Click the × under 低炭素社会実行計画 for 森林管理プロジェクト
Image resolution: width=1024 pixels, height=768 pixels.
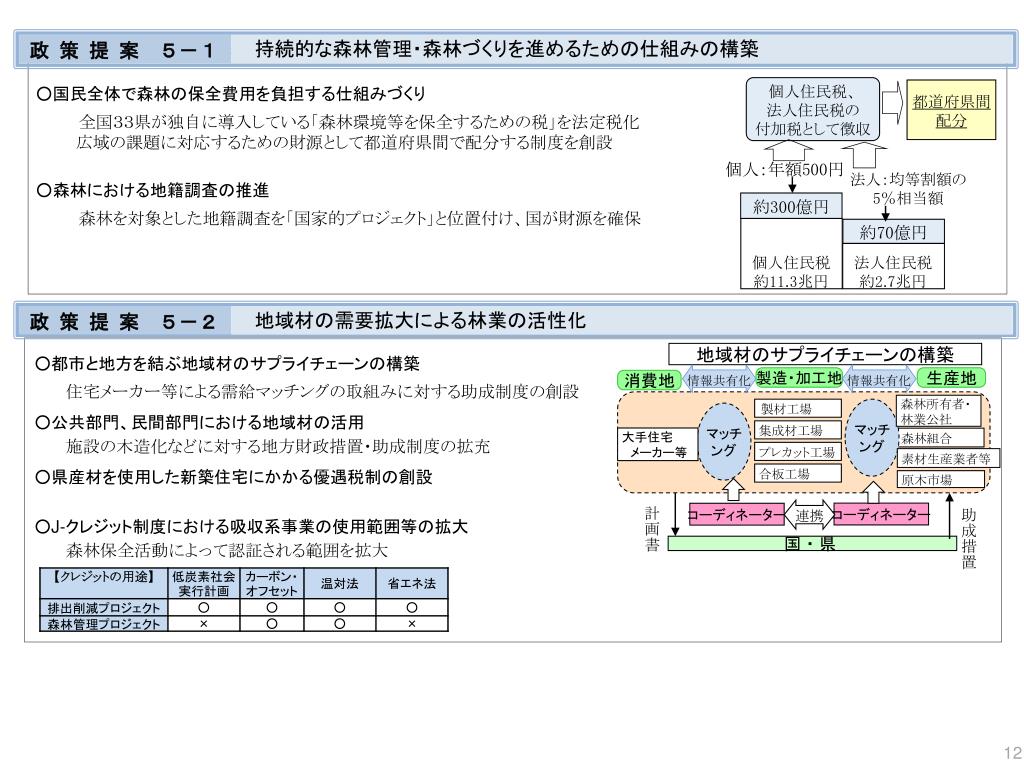[204, 624]
